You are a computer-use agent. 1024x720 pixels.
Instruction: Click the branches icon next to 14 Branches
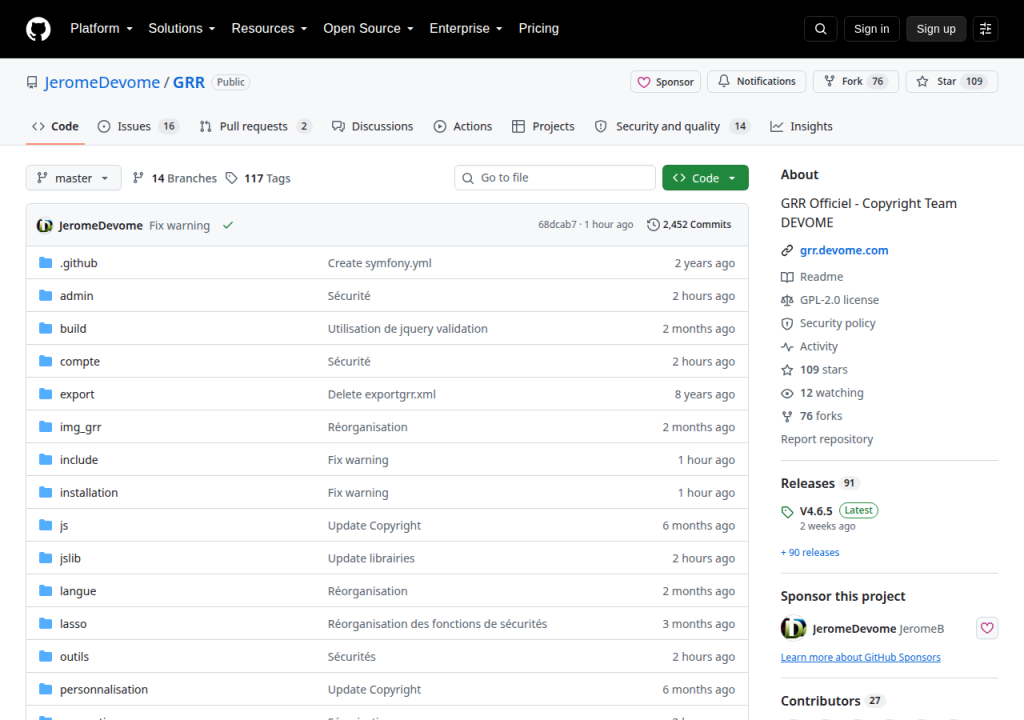[x=138, y=178]
